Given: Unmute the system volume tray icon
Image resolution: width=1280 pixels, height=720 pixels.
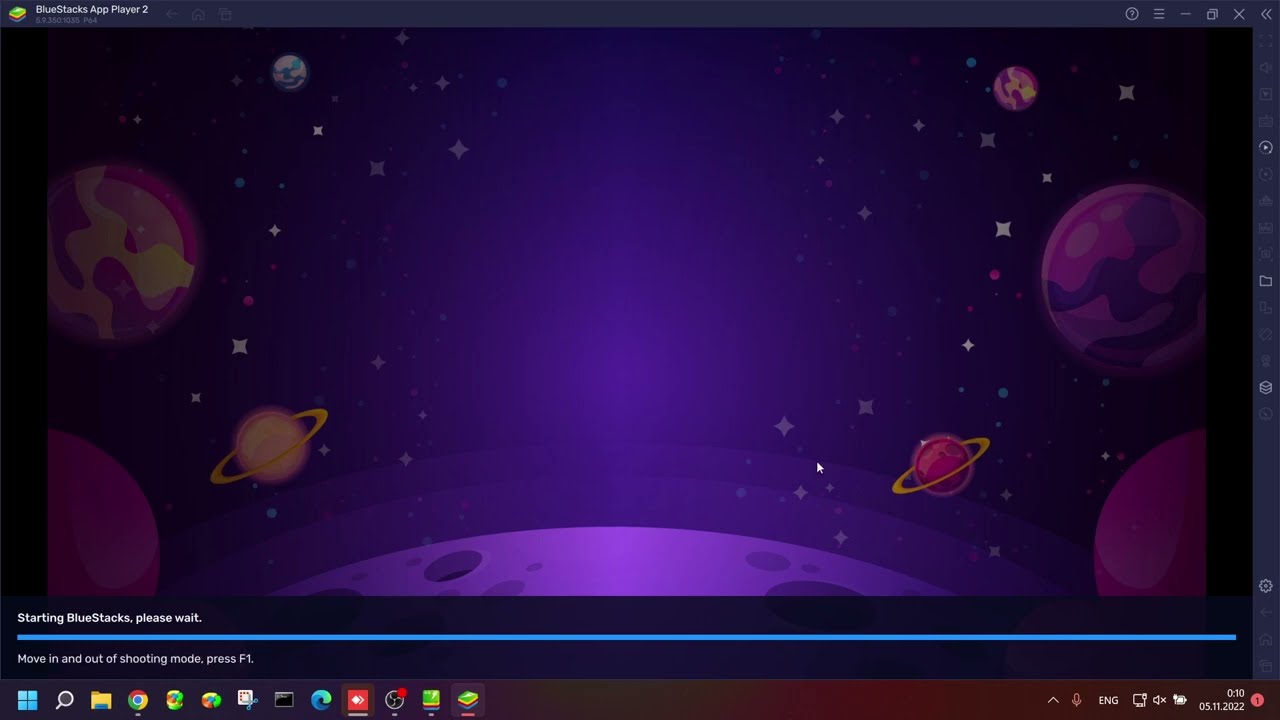Looking at the screenshot, I should tap(1159, 700).
